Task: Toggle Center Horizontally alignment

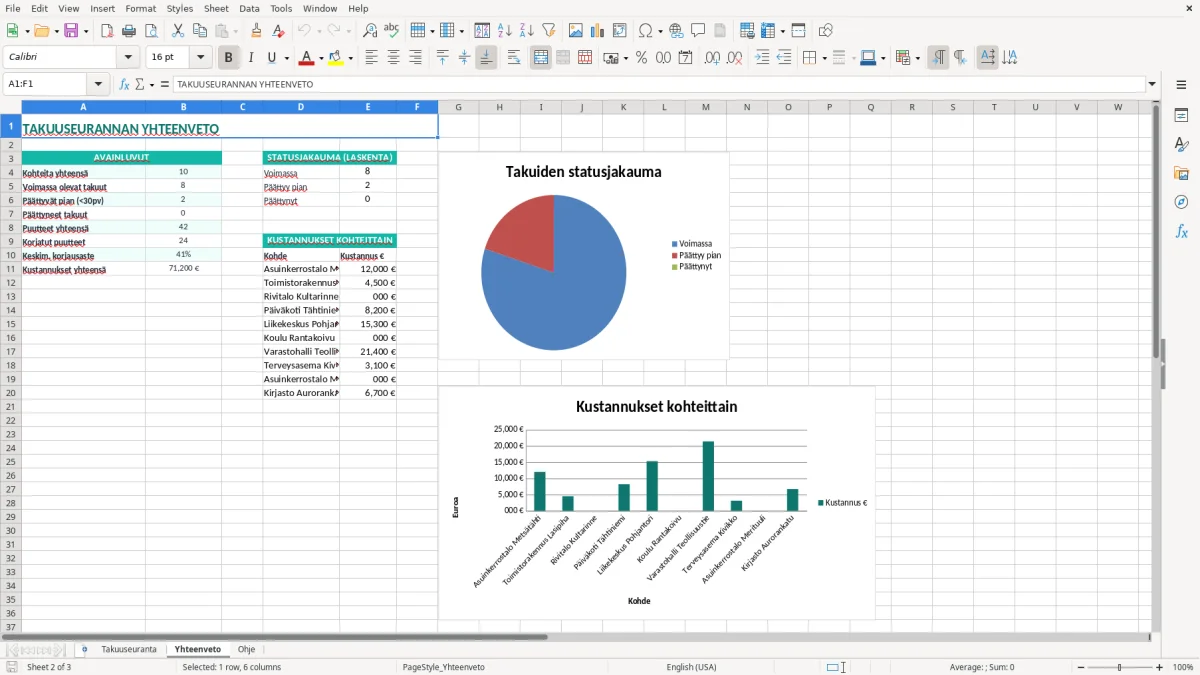Action: [x=393, y=58]
